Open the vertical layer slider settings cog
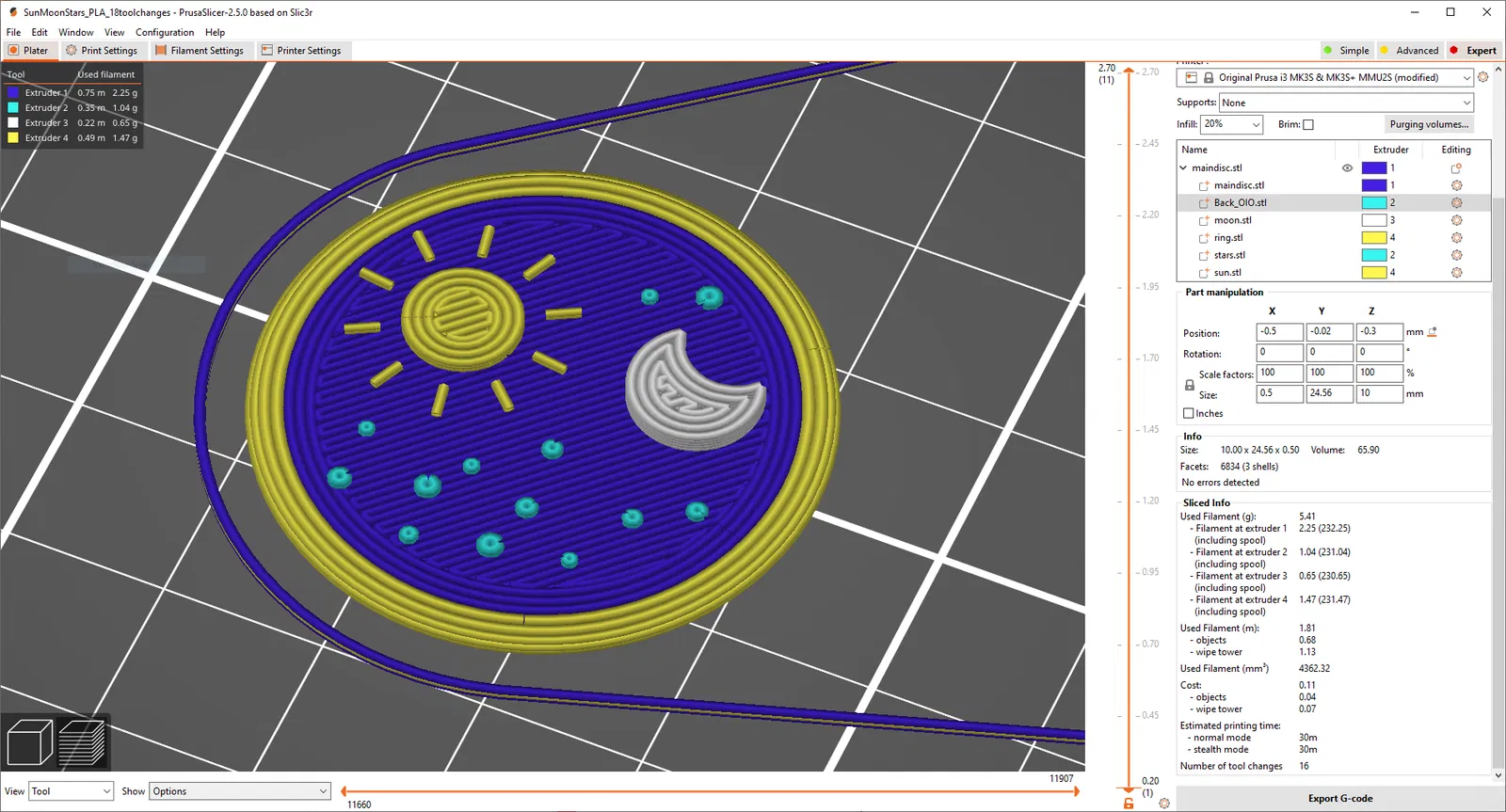1506x812 pixels. click(x=1164, y=804)
